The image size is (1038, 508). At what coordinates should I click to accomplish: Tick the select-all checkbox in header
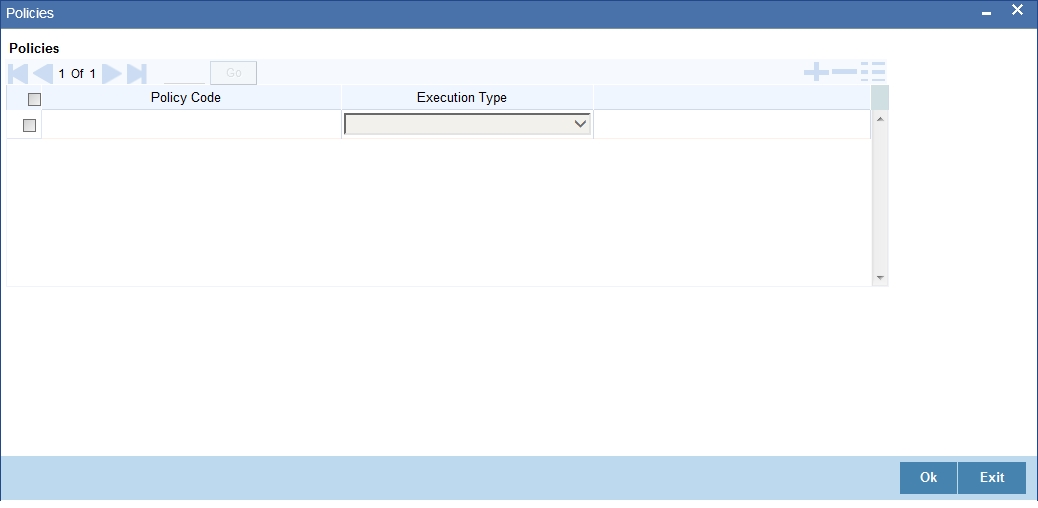tap(34, 99)
